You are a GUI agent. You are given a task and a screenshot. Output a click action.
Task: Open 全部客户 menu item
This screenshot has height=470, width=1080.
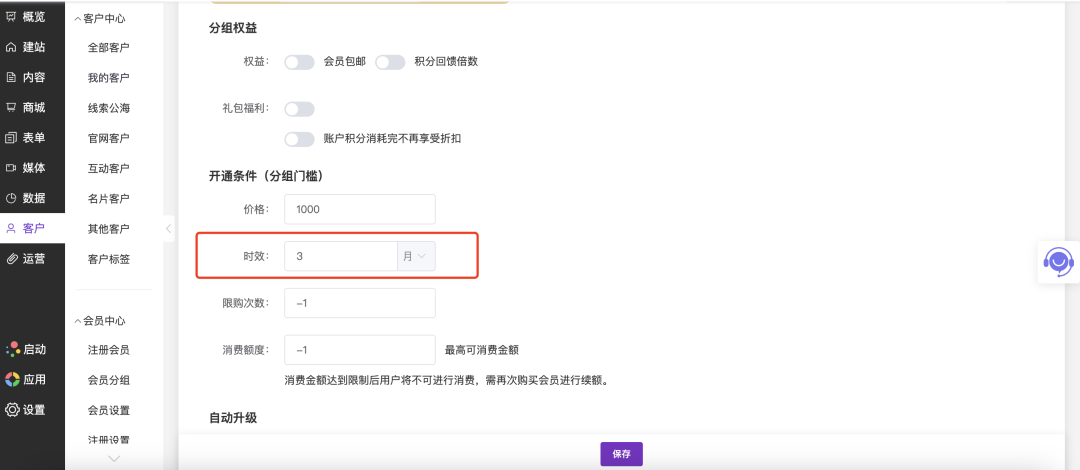click(x=109, y=48)
